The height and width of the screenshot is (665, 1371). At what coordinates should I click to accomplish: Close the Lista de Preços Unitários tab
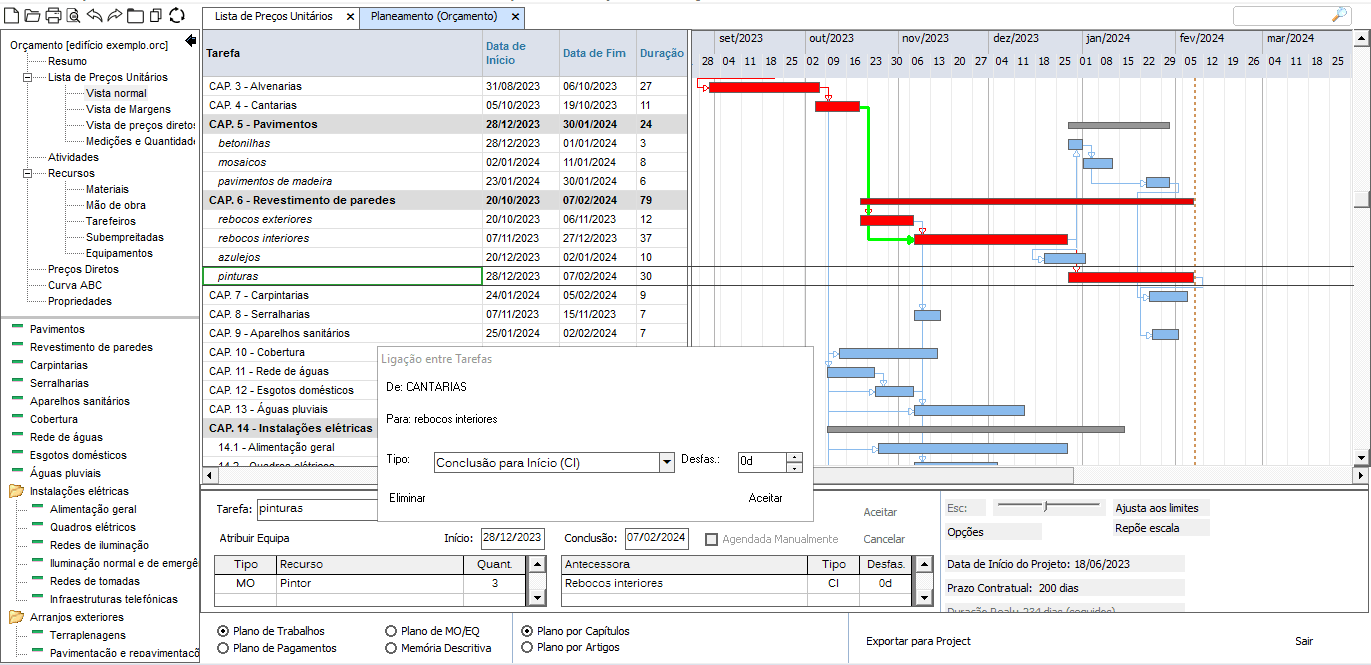[x=350, y=17]
